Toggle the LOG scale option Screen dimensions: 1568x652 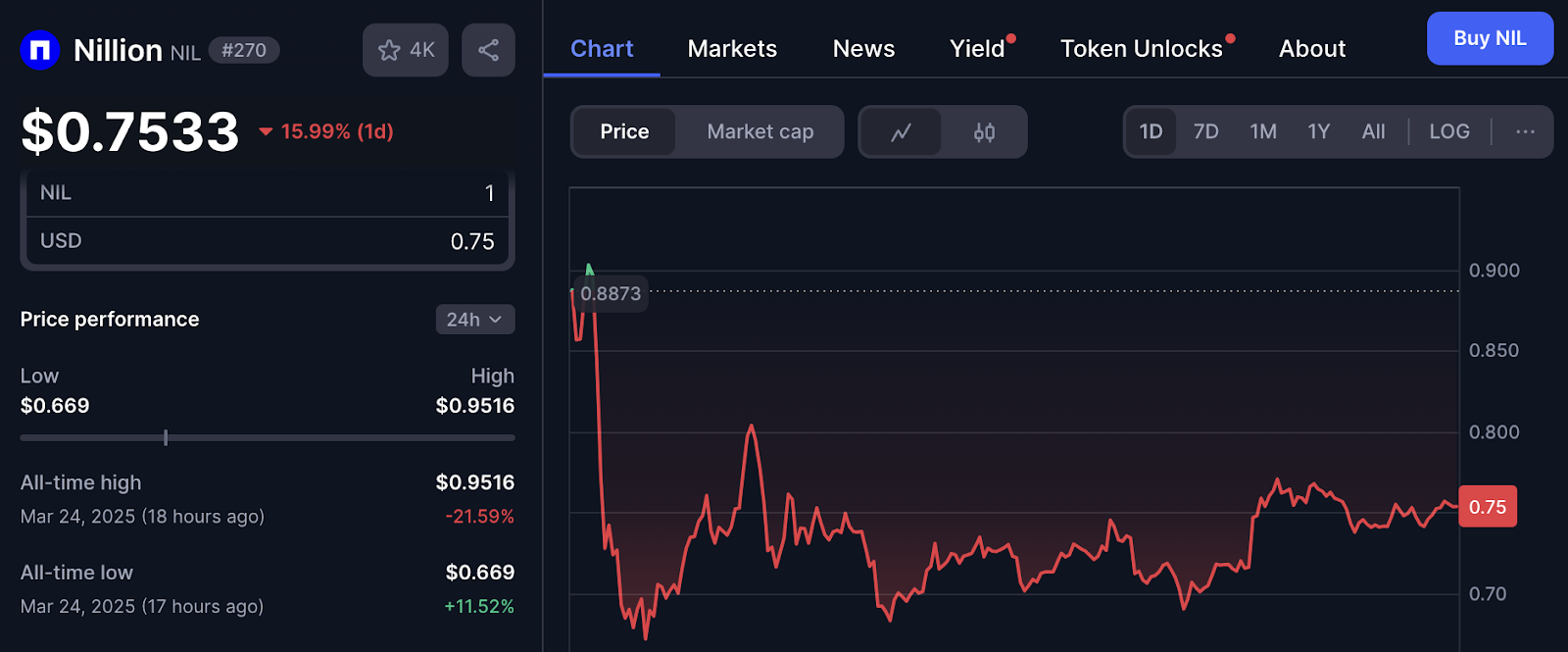[x=1448, y=131]
